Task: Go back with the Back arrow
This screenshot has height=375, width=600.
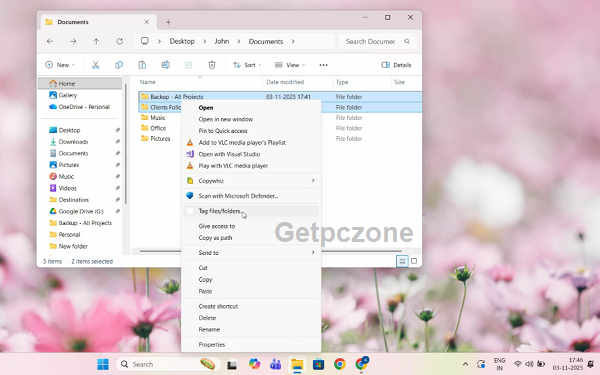Action: click(50, 41)
